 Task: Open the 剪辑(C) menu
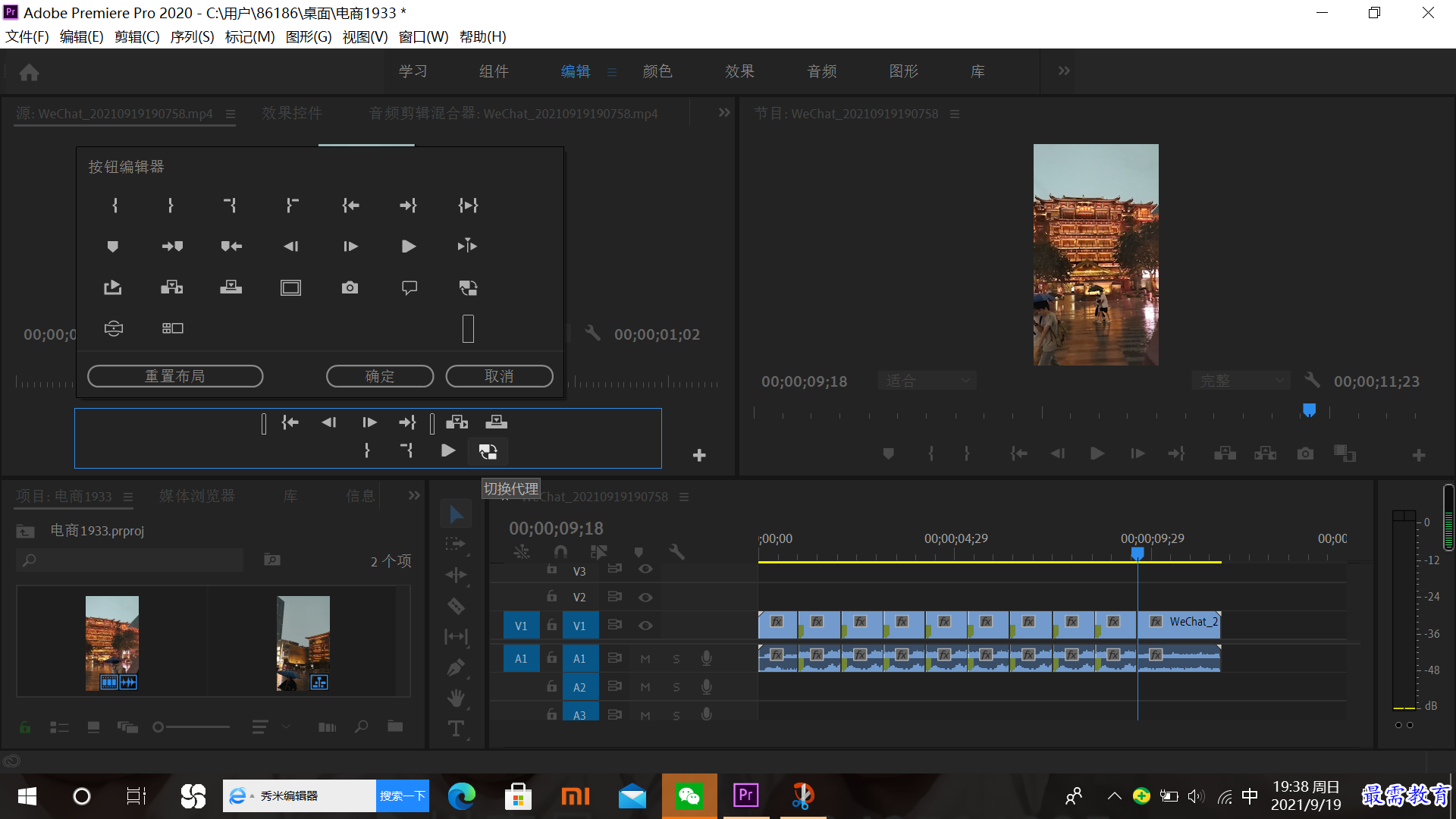pos(136,36)
